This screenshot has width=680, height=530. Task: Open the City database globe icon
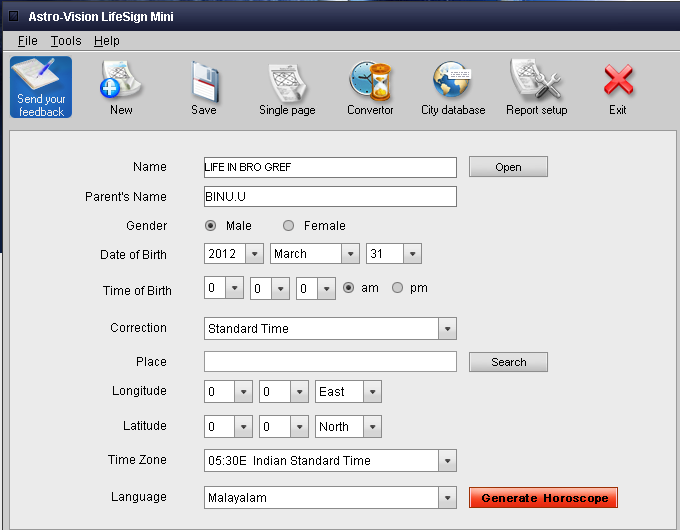(x=453, y=88)
